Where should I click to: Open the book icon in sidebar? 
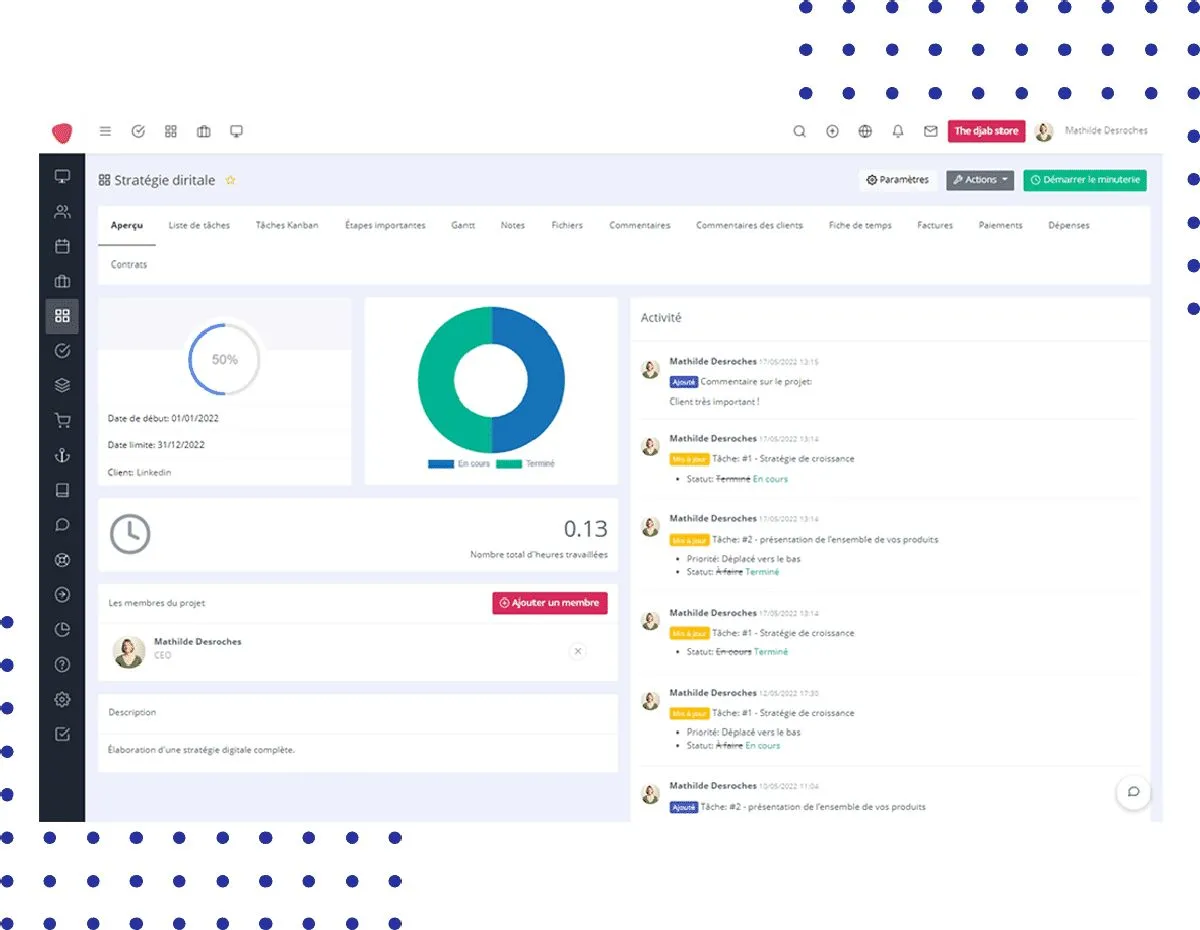(x=62, y=490)
